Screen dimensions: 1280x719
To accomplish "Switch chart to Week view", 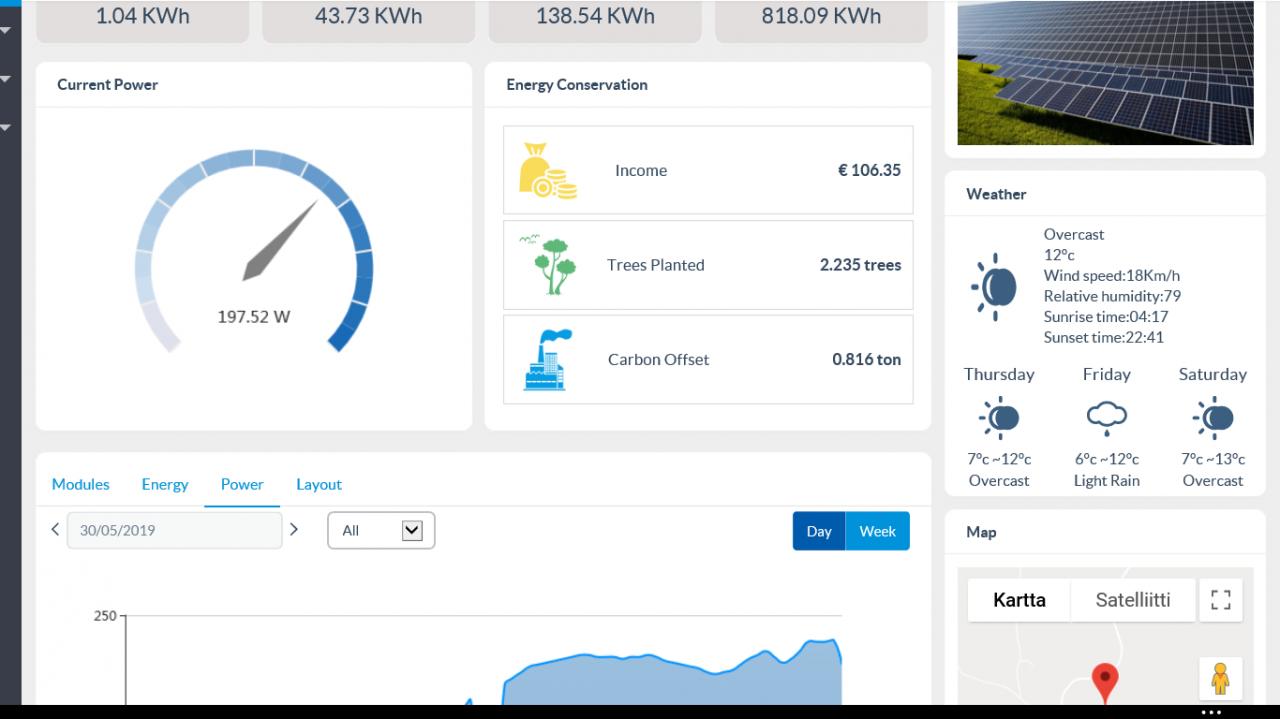I will click(878, 531).
